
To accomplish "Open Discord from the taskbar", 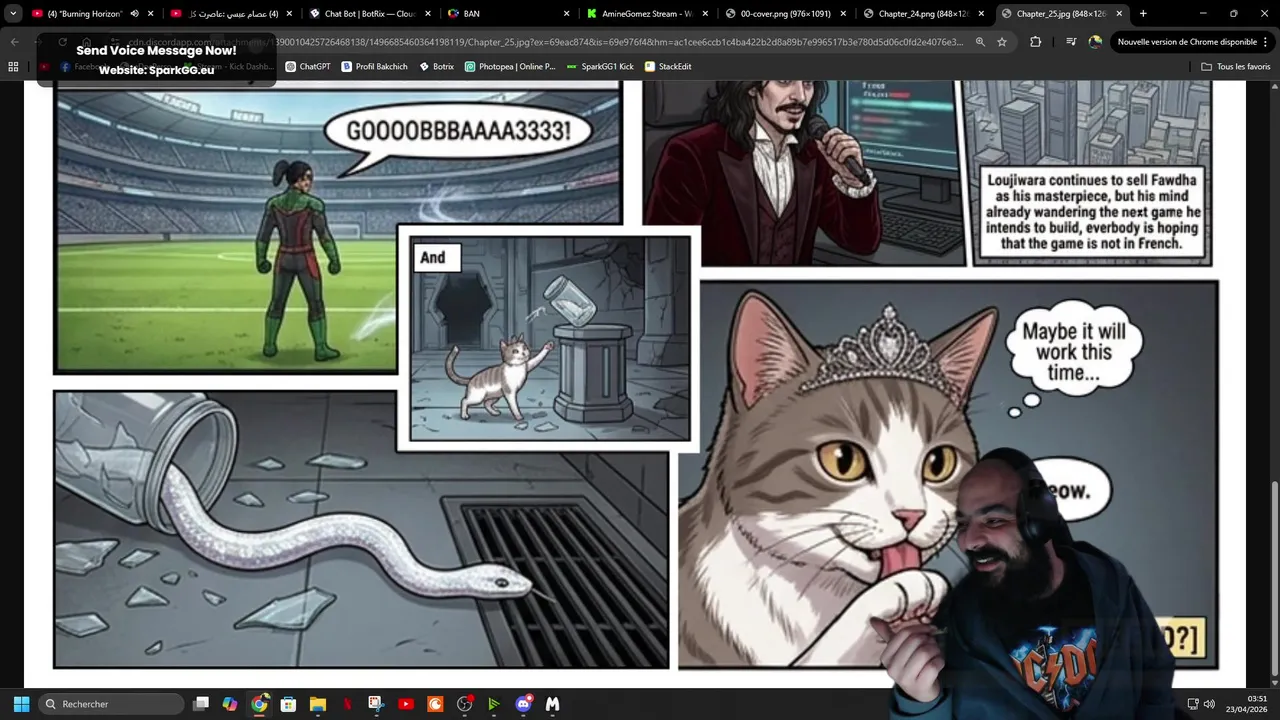I will coord(523,704).
